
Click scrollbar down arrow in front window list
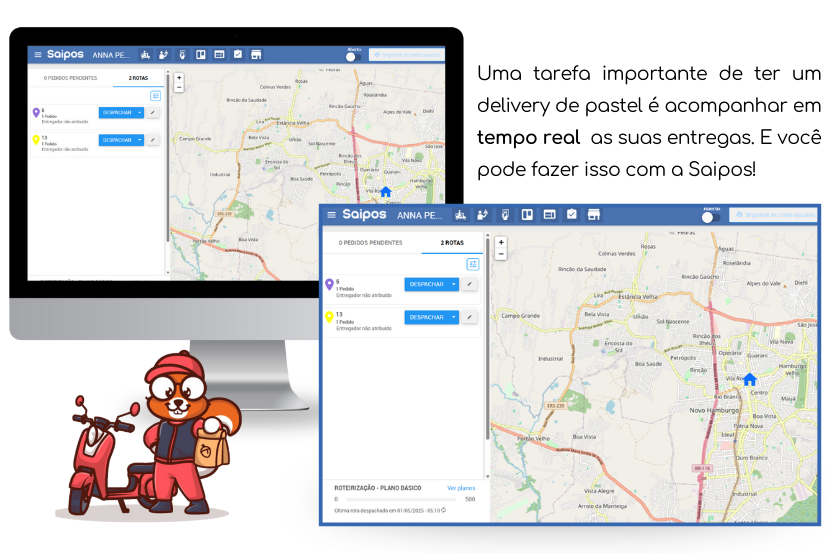487,477
